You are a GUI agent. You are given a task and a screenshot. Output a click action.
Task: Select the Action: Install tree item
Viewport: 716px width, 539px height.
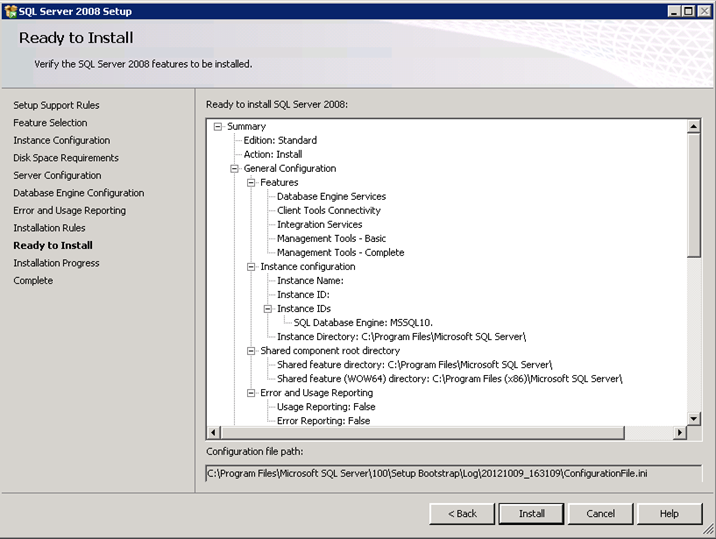273,154
